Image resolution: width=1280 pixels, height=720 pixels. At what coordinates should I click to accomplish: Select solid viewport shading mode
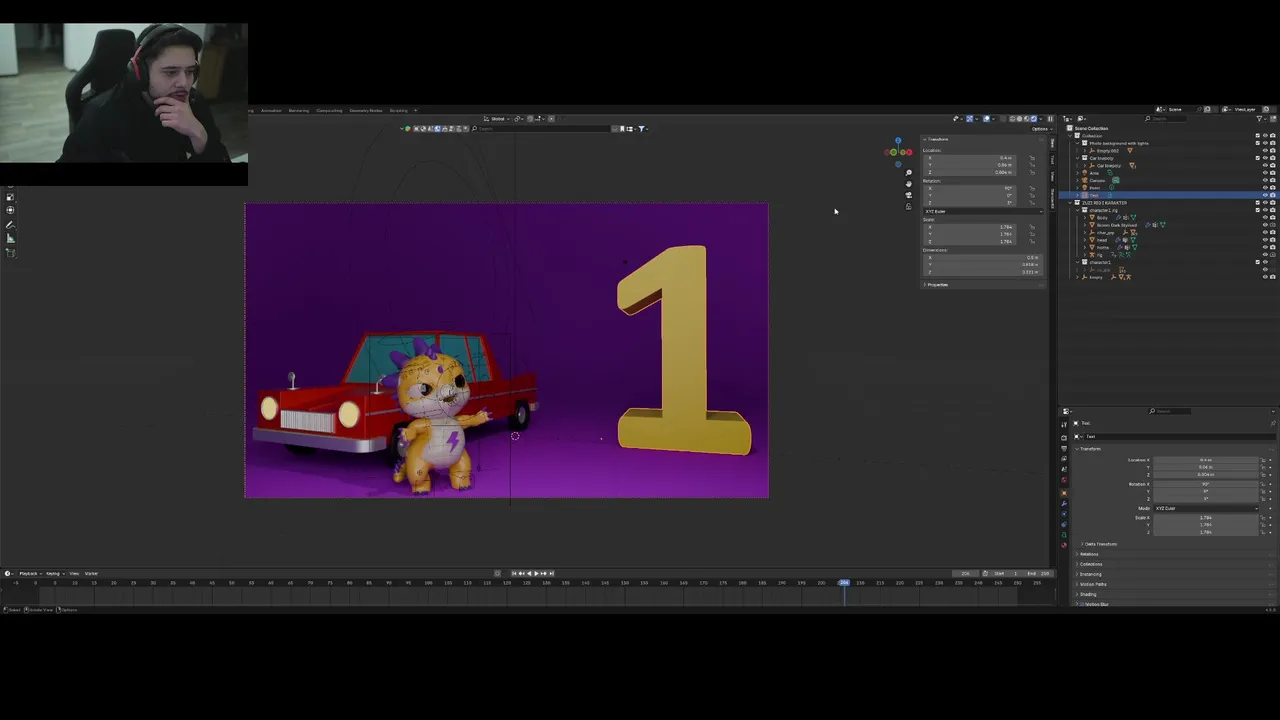(x=1019, y=119)
